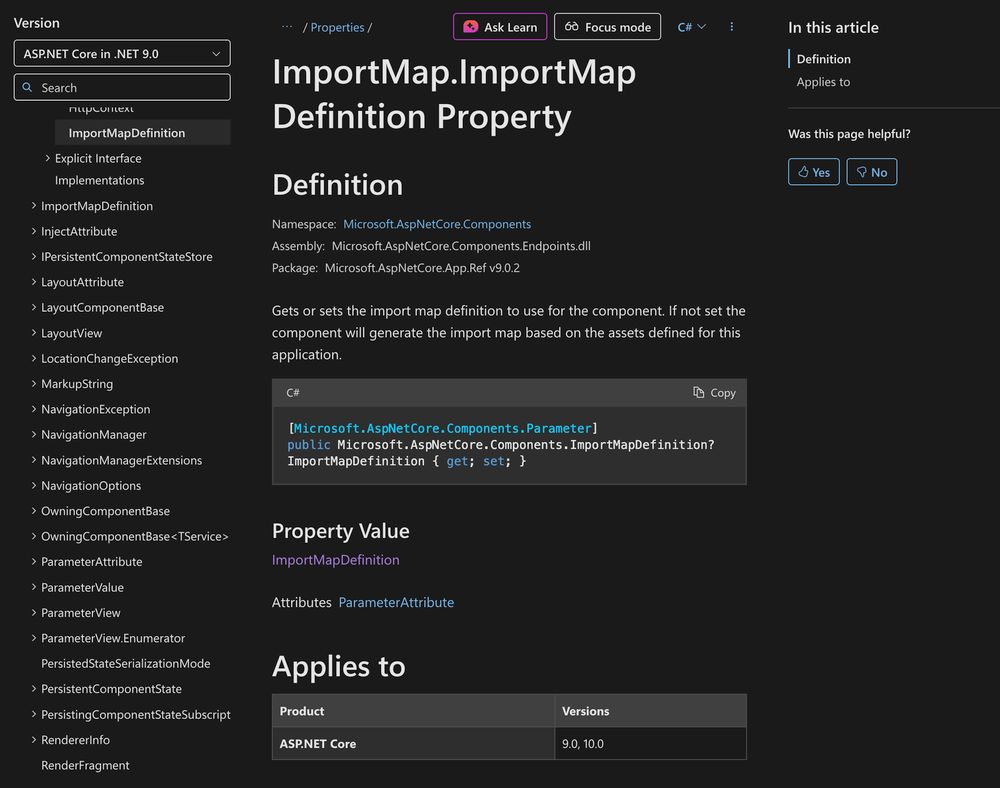Jump to Definition in article navigation
Image resolution: width=1000 pixels, height=788 pixels.
coord(823,59)
